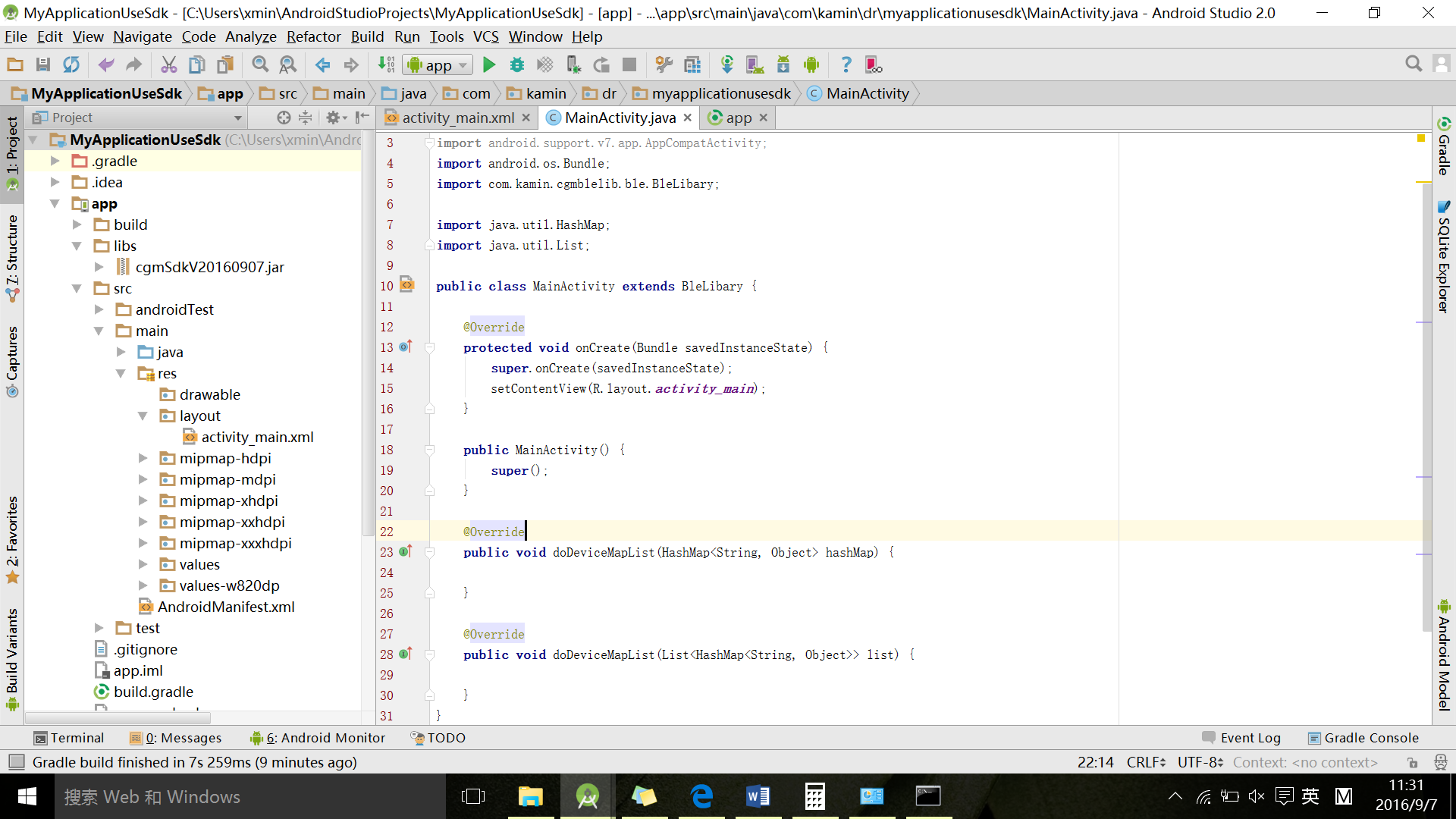Click the Find magnifier icon

260,65
